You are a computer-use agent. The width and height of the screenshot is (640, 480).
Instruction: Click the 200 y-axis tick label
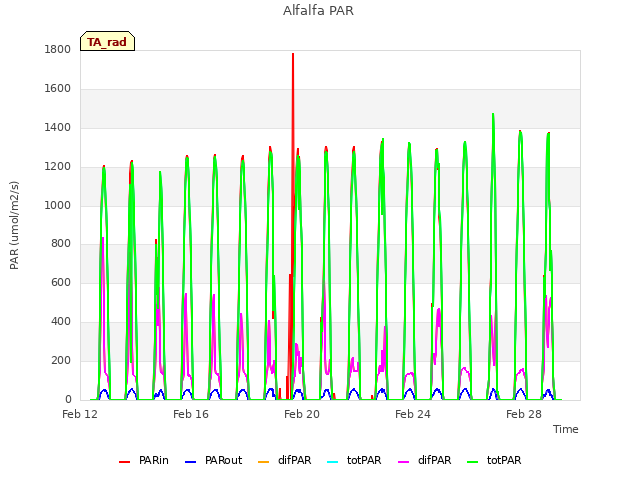click(x=61, y=360)
